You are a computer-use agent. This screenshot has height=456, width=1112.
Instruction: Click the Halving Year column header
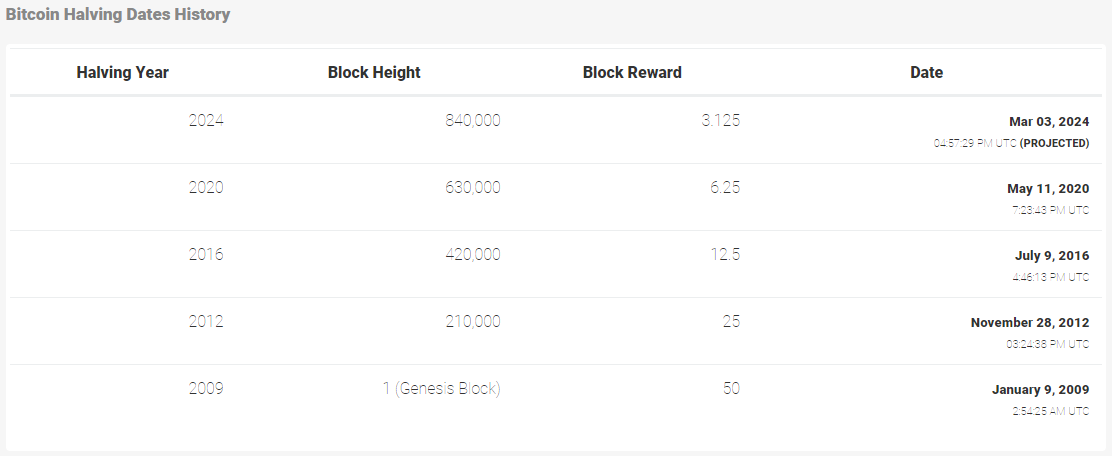tap(123, 72)
